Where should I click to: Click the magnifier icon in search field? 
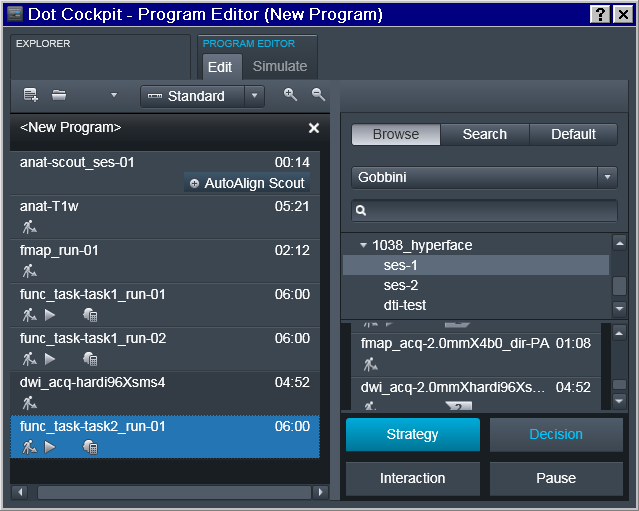click(x=361, y=210)
